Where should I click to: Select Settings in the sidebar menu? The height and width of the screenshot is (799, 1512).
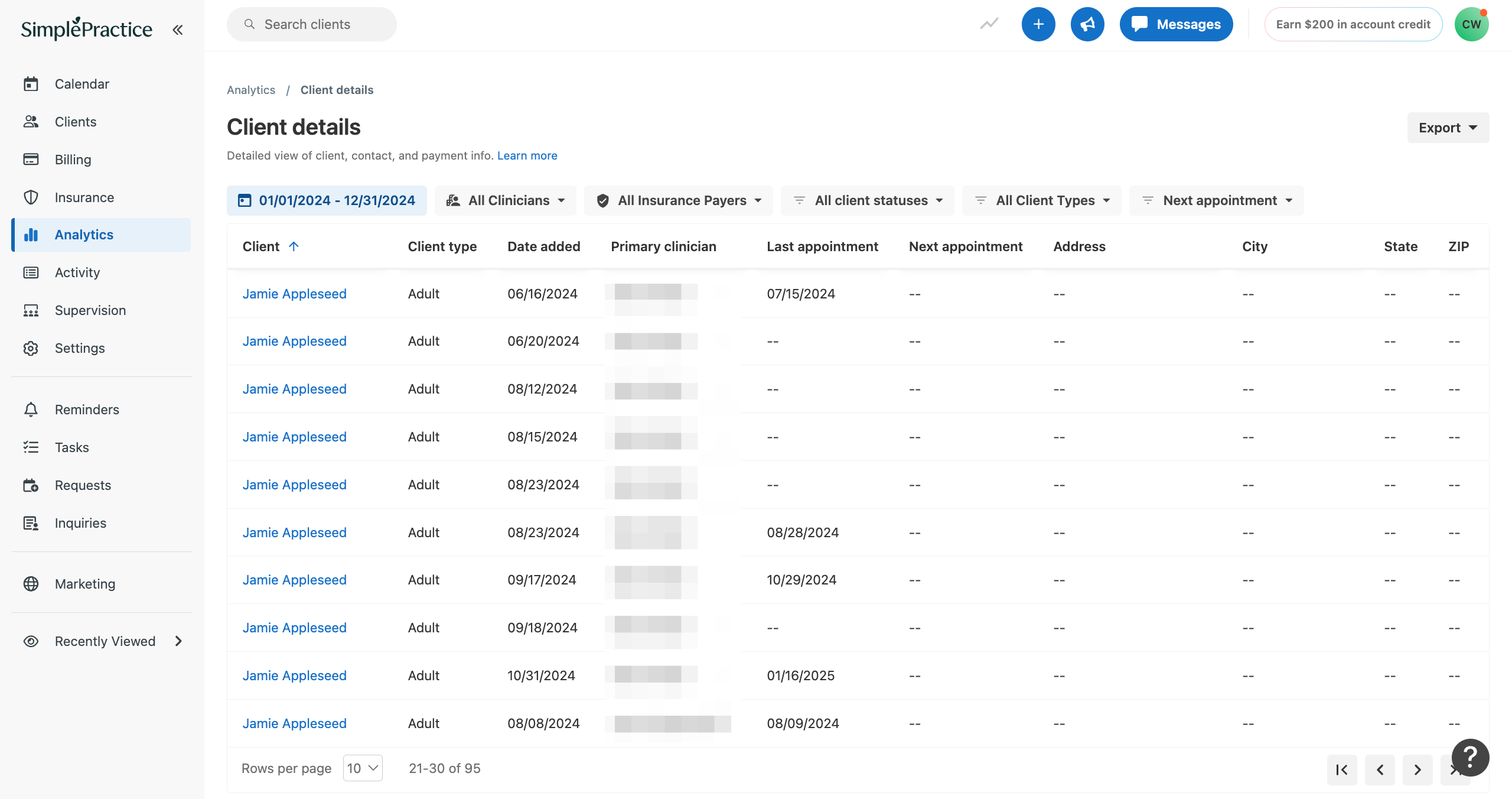click(x=80, y=347)
